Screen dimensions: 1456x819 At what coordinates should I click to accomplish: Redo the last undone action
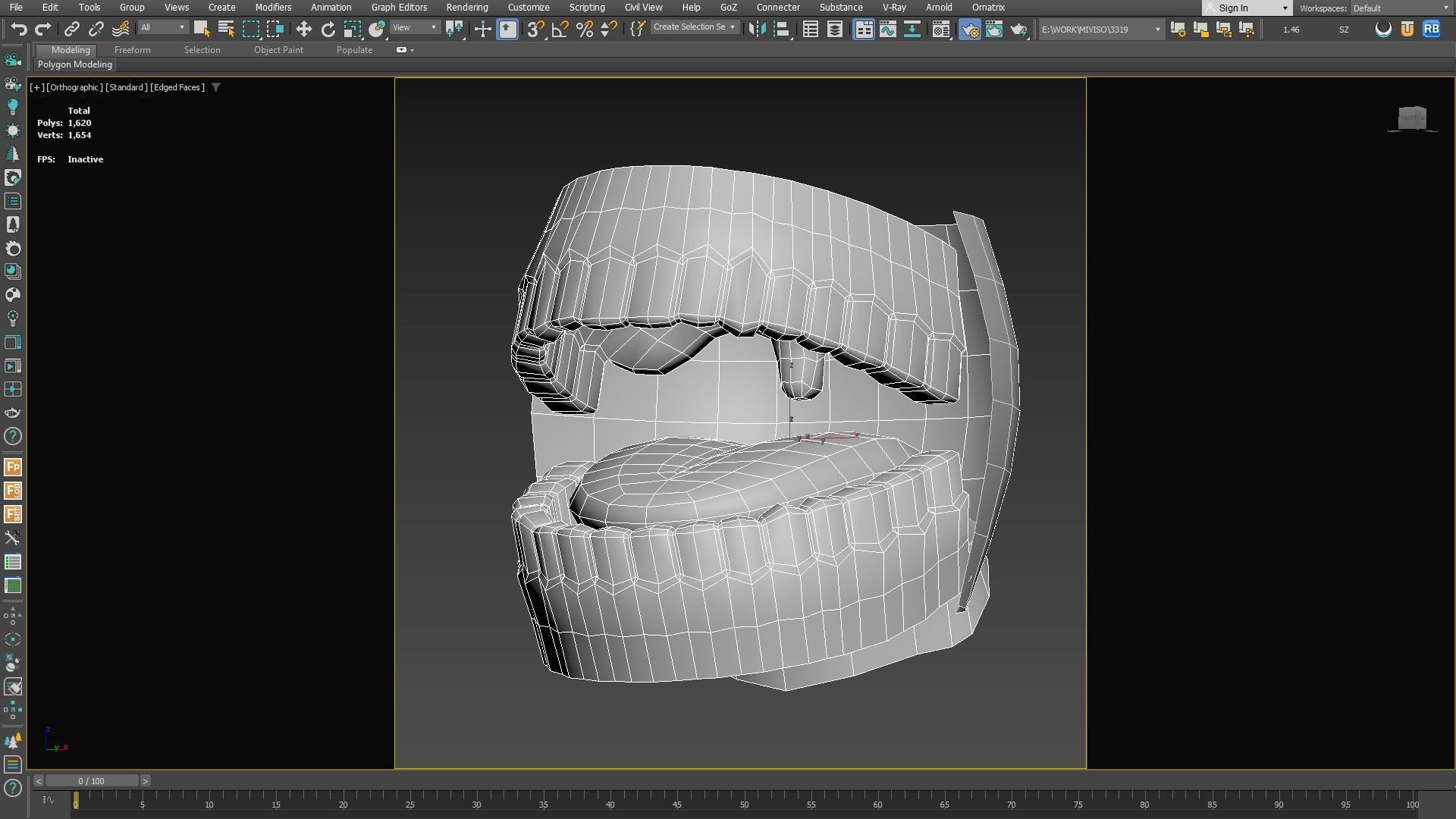43,30
